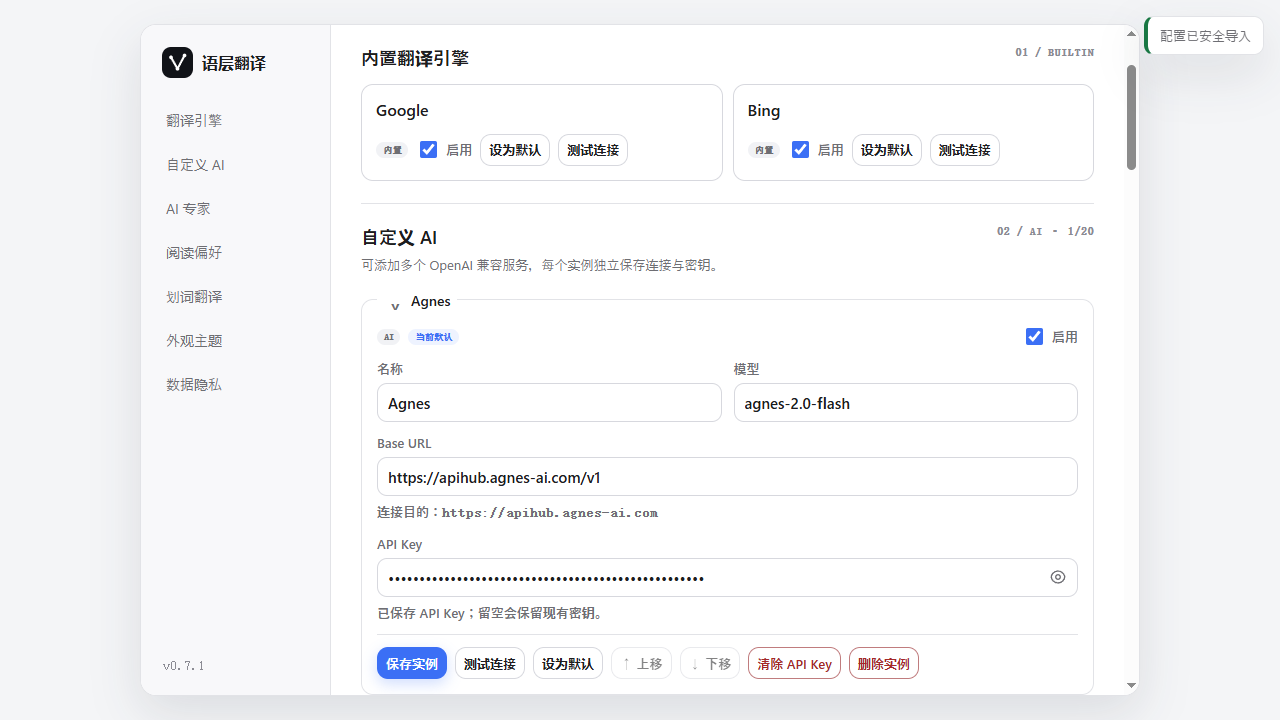Toggle Agnes 启用 checkbox

click(x=1035, y=336)
